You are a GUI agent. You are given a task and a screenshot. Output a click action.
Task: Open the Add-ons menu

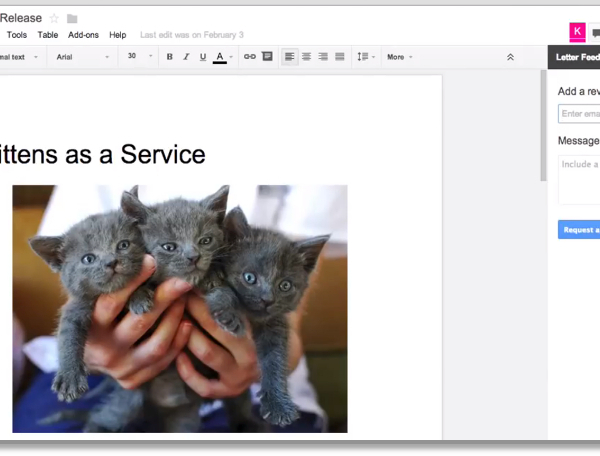83,35
